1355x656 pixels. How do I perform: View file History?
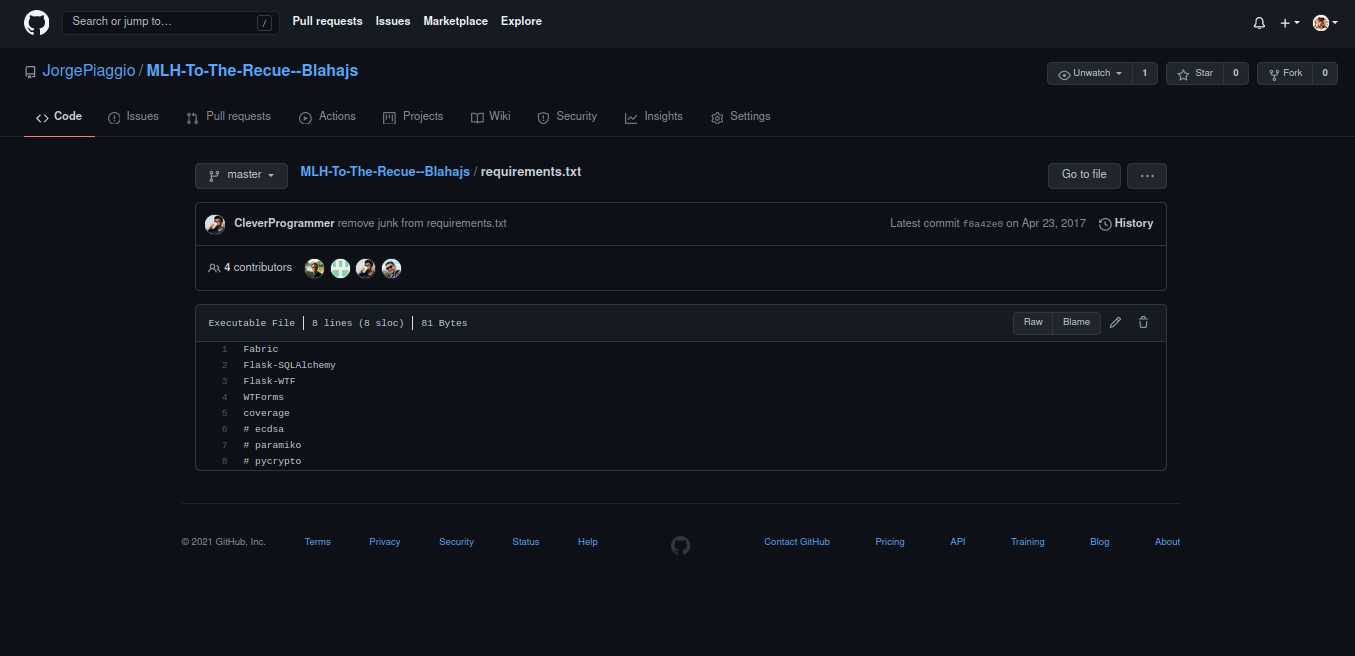pyautogui.click(x=1126, y=224)
